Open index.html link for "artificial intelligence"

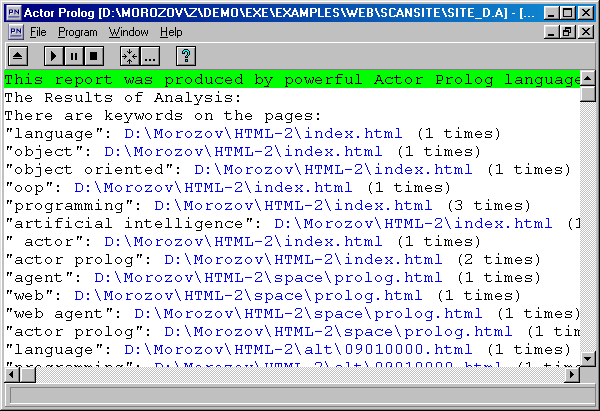(413, 223)
